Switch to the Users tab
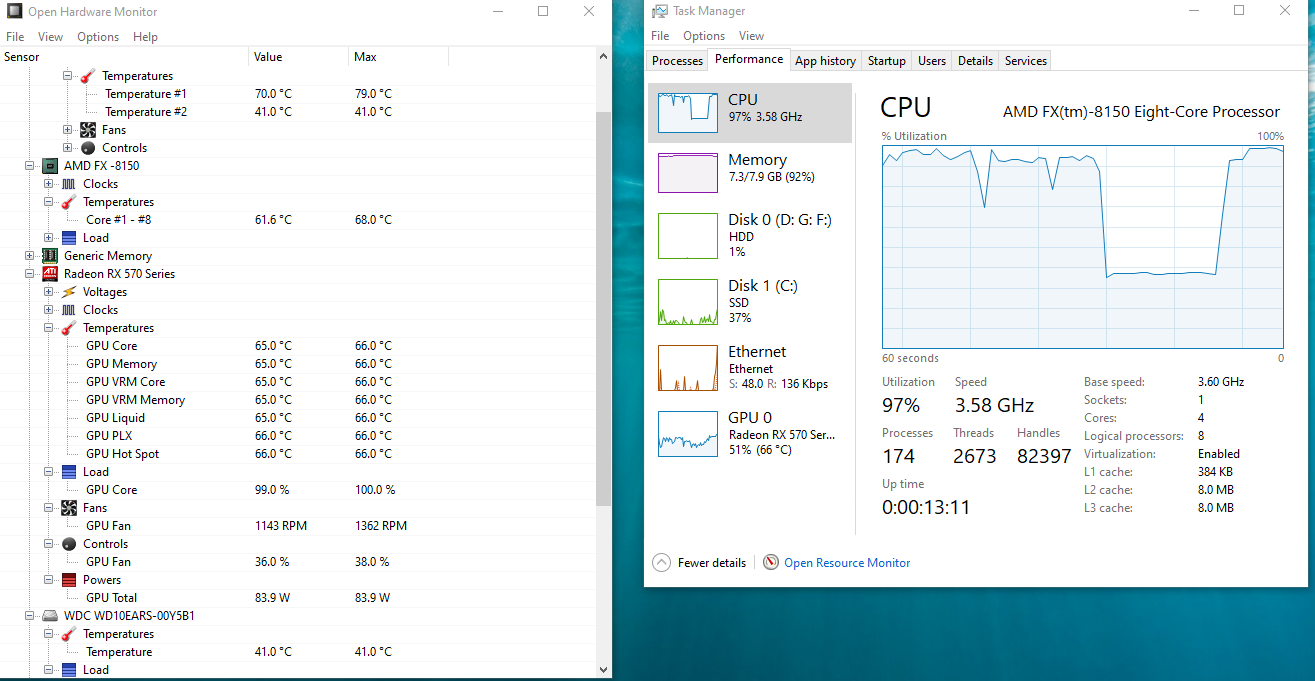The width and height of the screenshot is (1315, 681). click(x=931, y=61)
